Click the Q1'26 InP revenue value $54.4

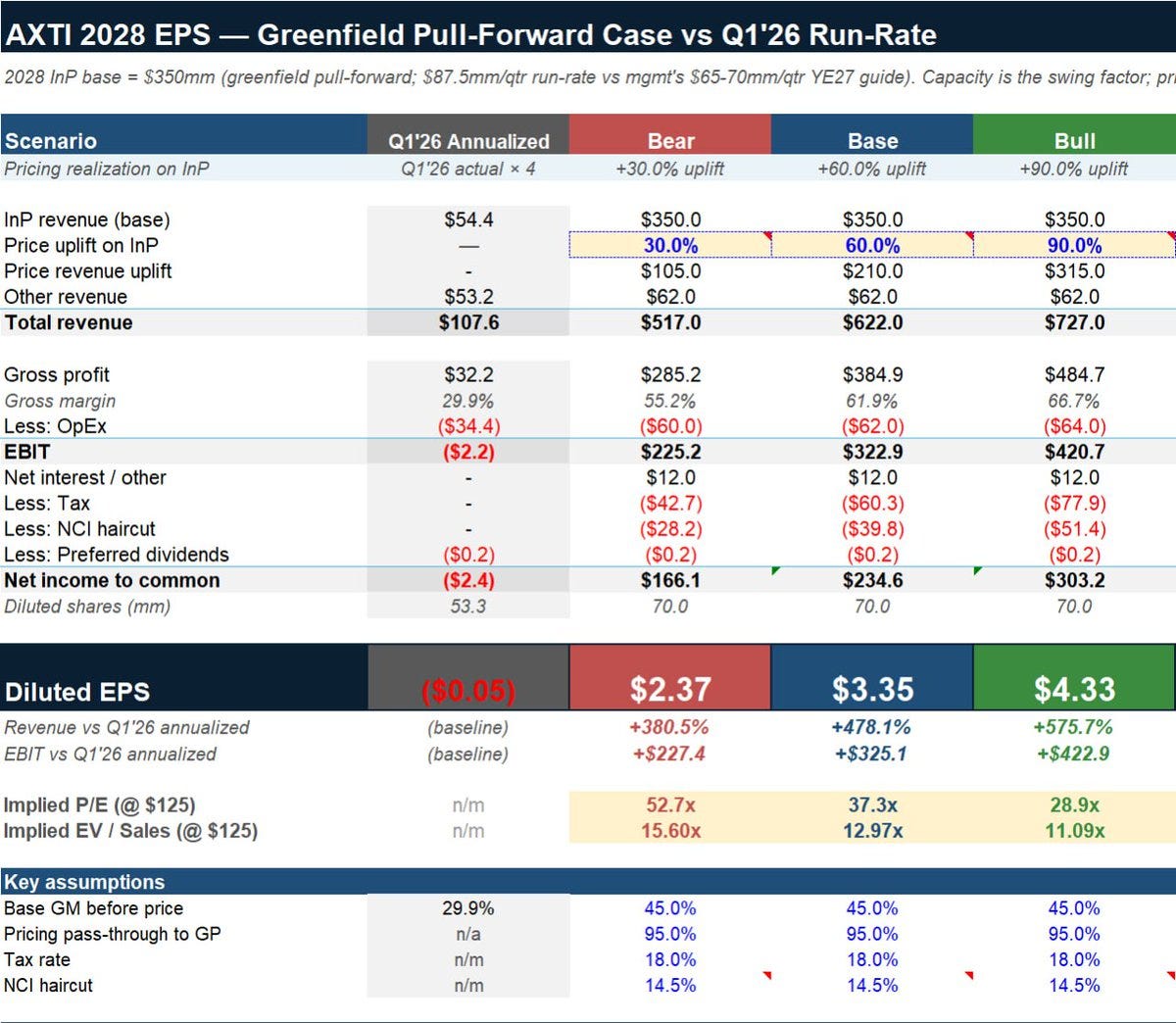468,219
